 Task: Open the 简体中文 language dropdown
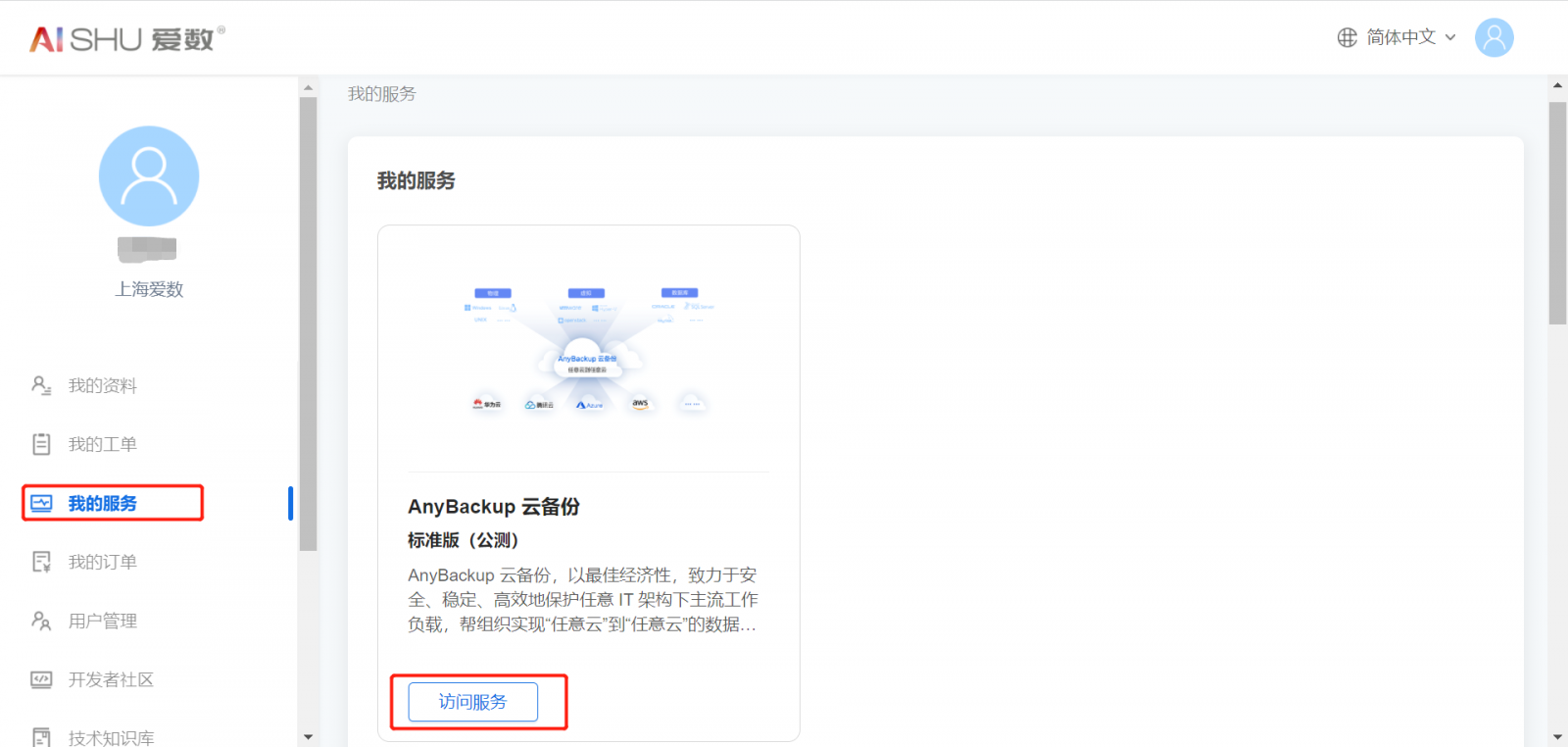[x=1396, y=37]
